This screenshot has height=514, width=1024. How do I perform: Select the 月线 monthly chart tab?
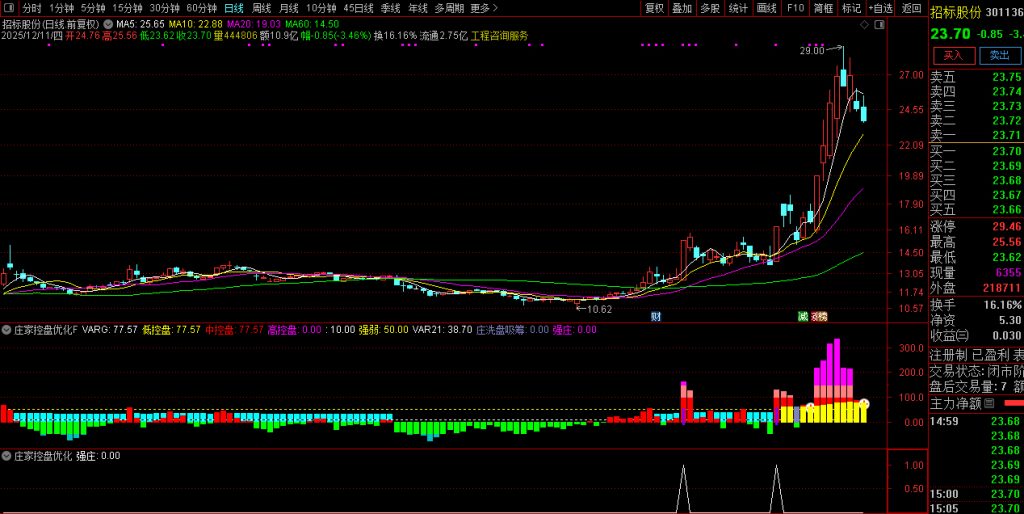pos(289,8)
